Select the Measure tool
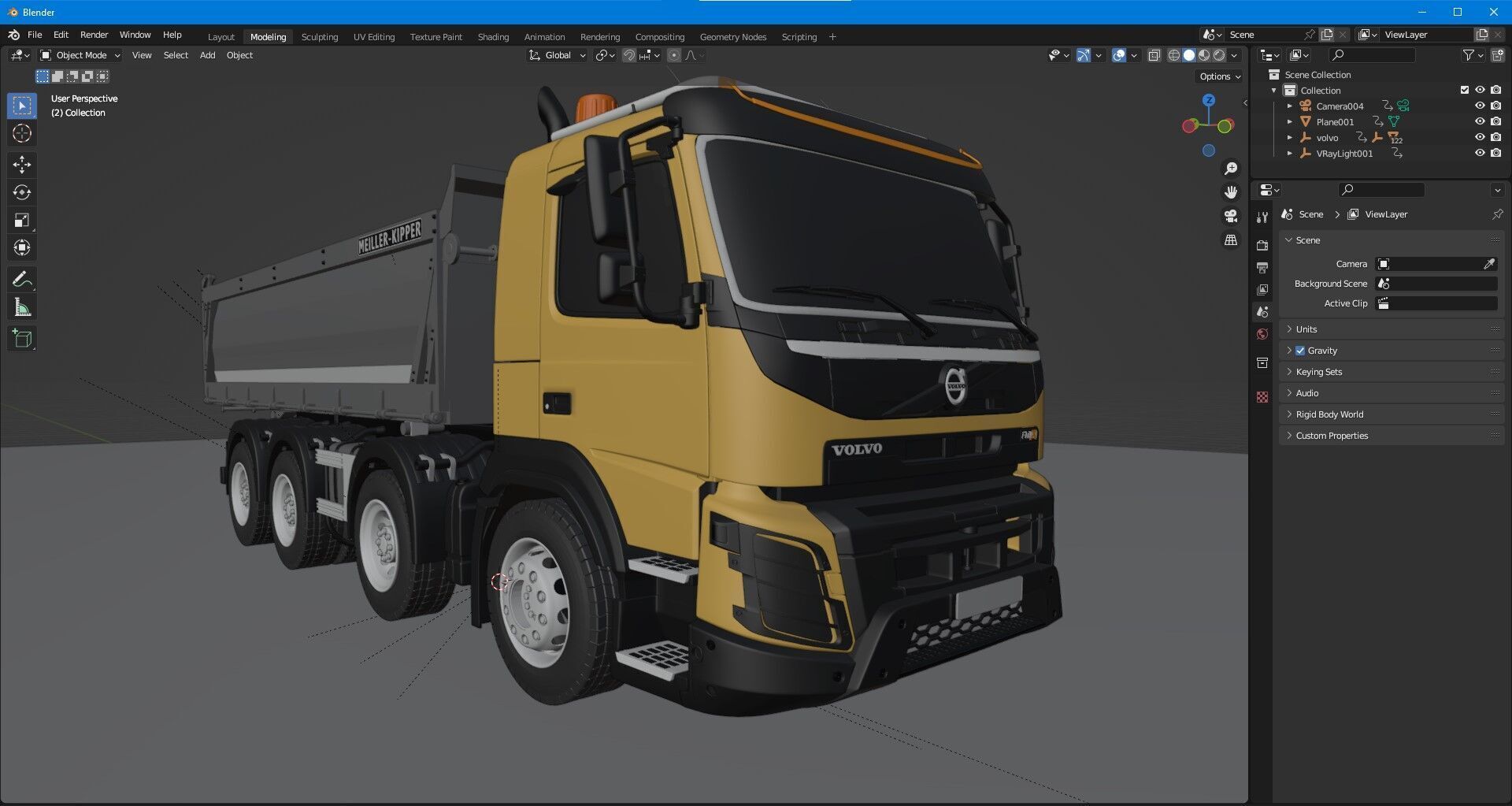Viewport: 1512px width, 806px height. pyautogui.click(x=22, y=307)
